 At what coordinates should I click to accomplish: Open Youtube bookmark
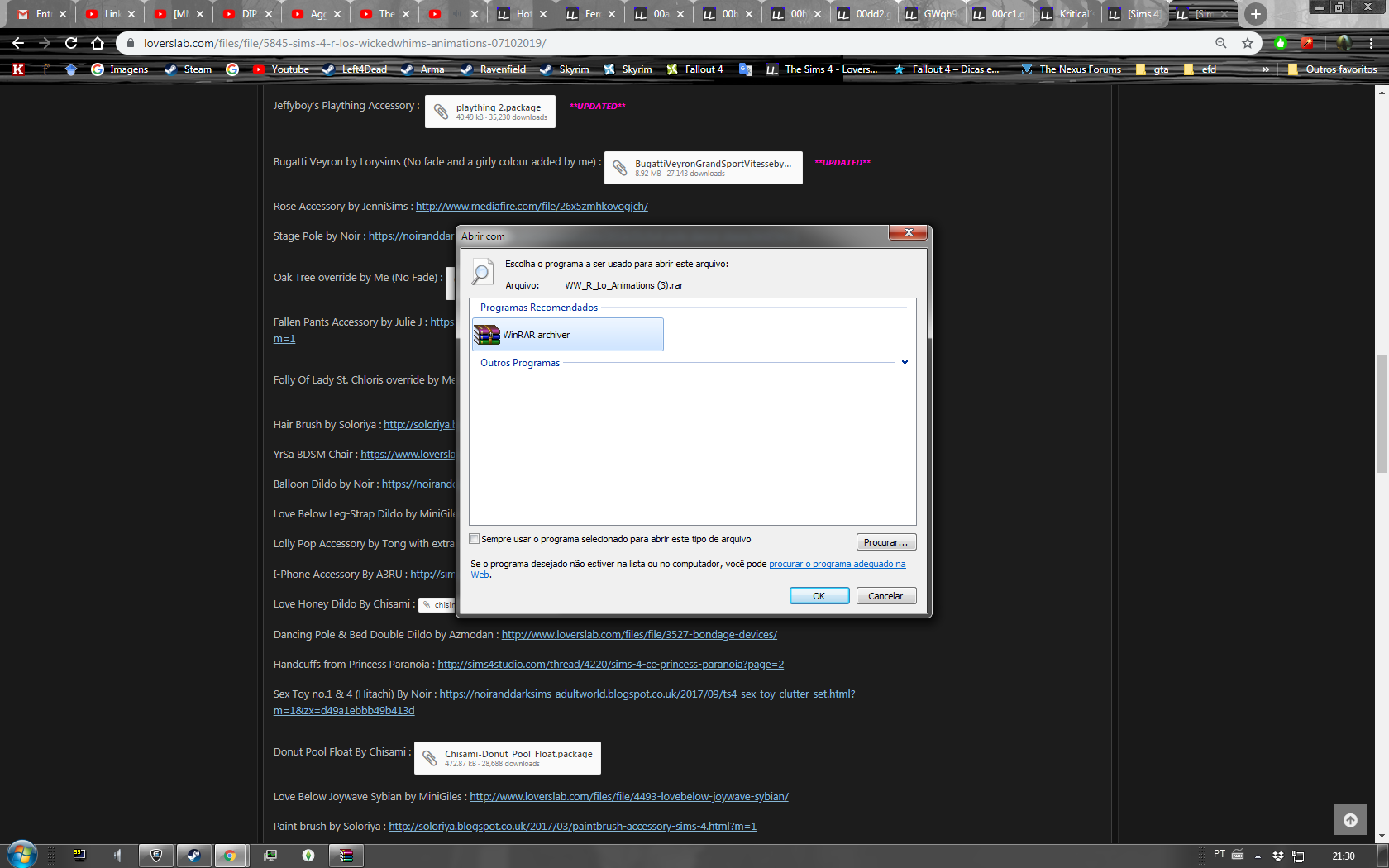(281, 69)
